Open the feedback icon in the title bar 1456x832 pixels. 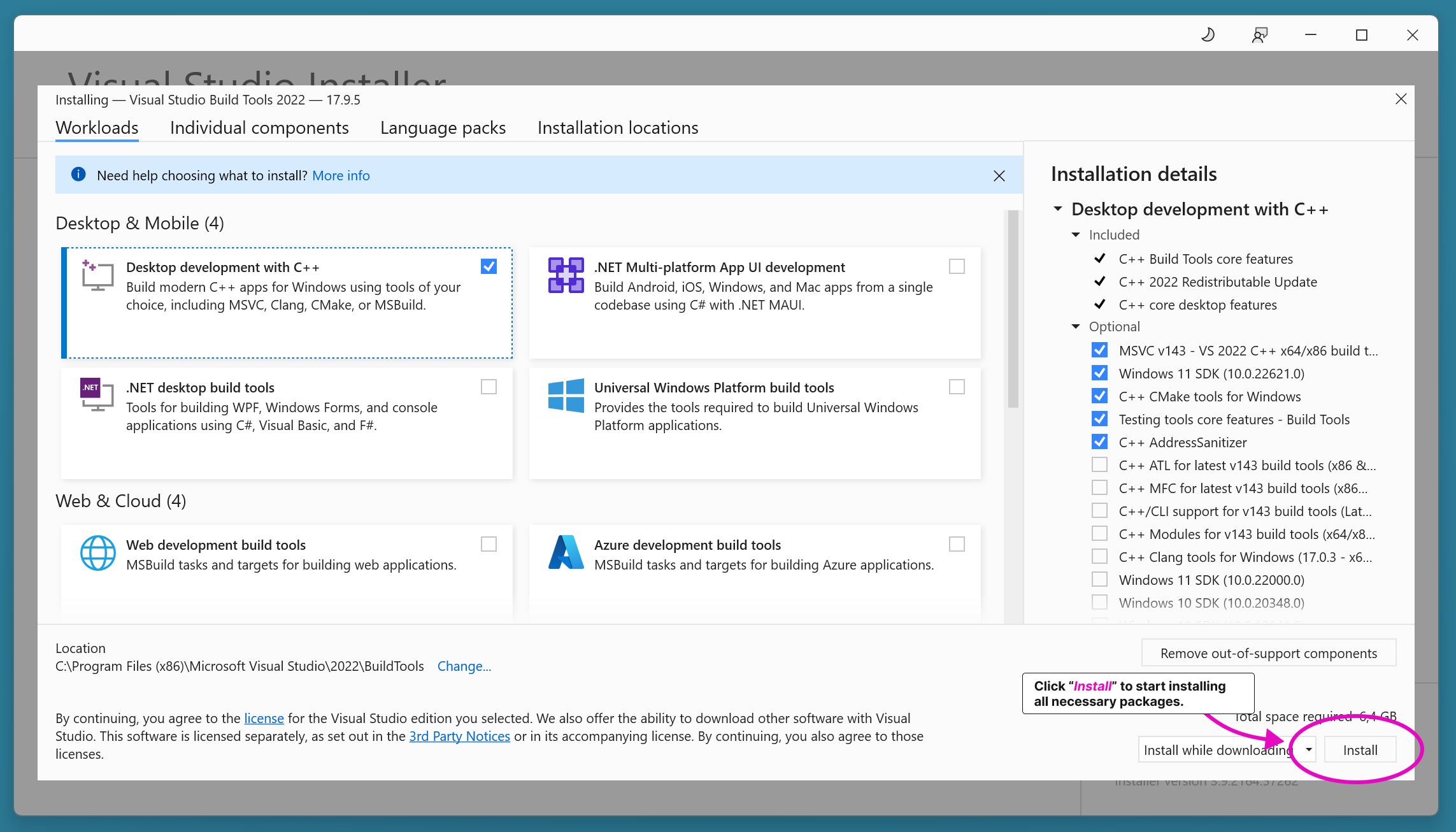pyautogui.click(x=1259, y=35)
